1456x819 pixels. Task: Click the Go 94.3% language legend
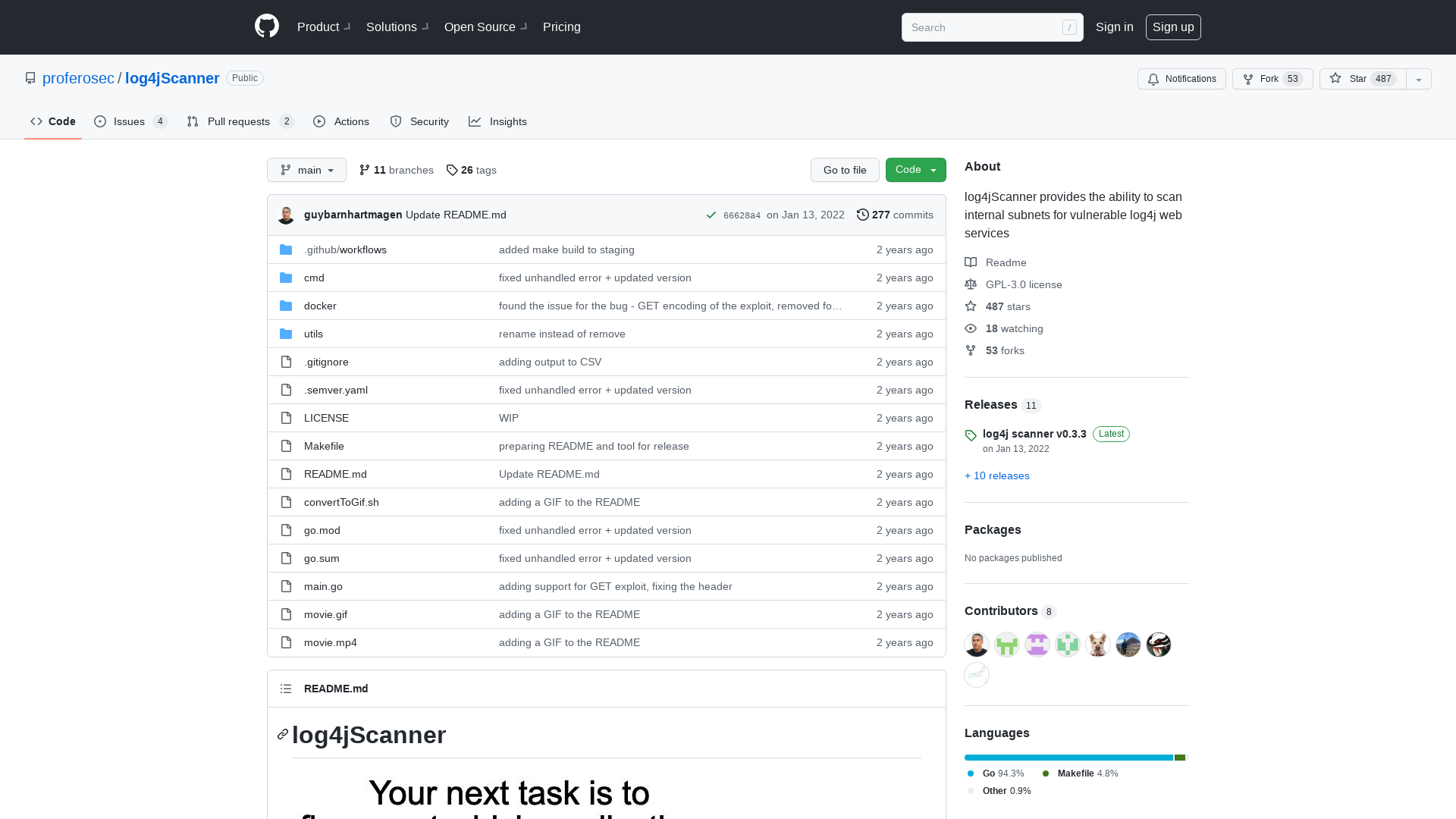996,773
